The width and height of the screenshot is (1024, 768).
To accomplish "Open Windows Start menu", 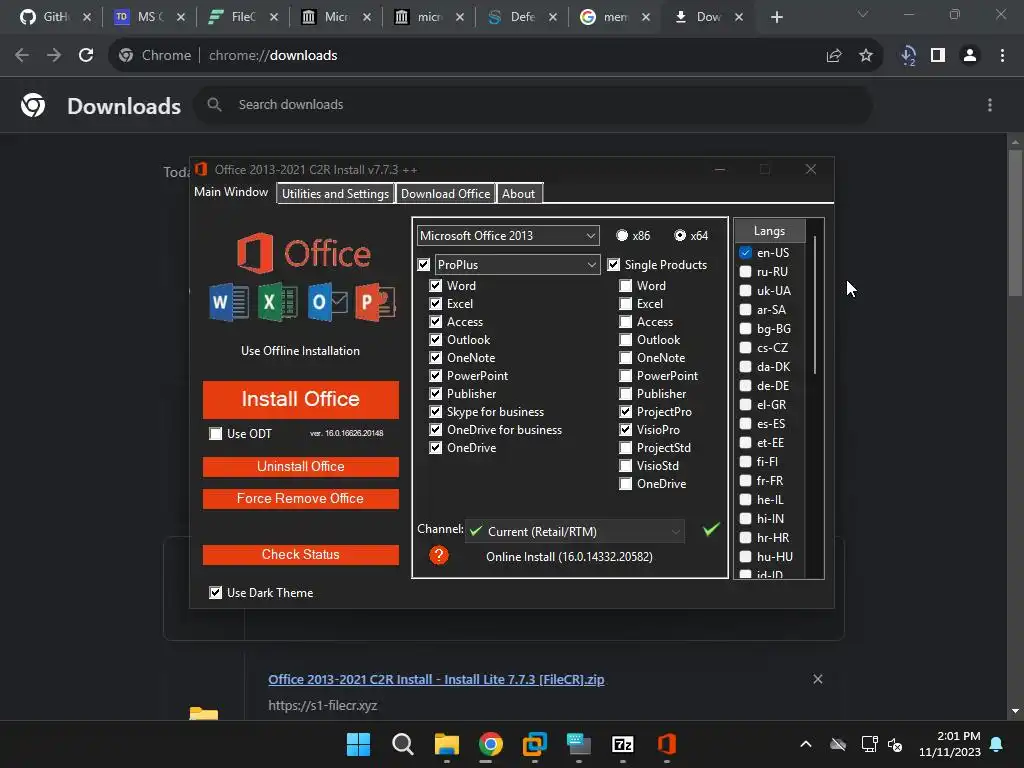I will pos(358,744).
